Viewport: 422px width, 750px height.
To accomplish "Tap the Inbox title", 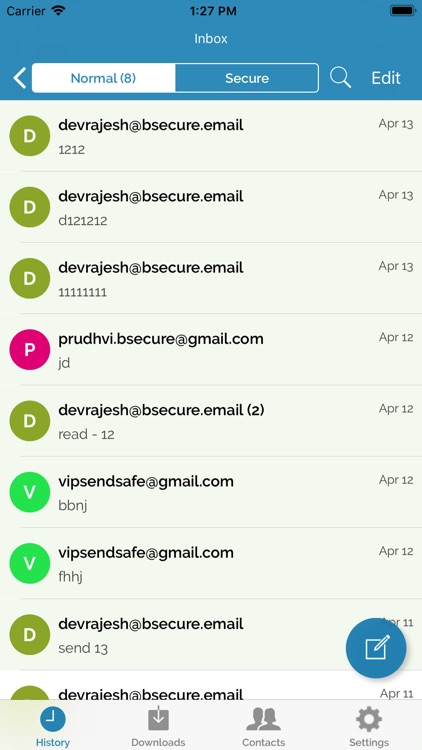I will coord(211,39).
